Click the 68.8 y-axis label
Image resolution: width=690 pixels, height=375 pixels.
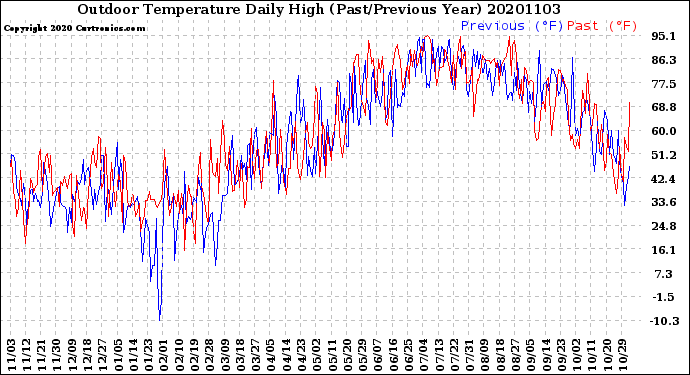[664, 107]
